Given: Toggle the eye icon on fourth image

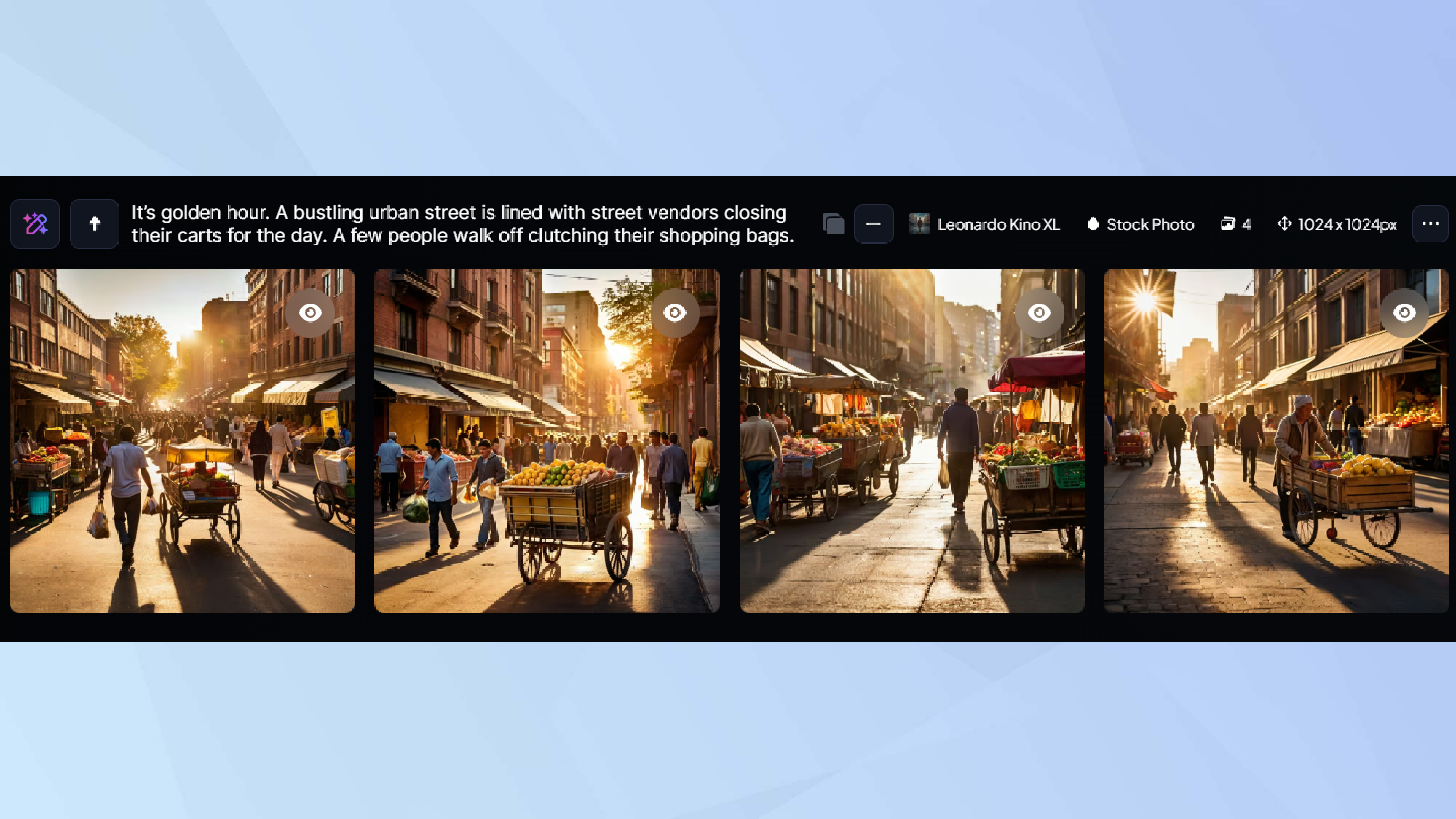Looking at the screenshot, I should [x=1404, y=313].
